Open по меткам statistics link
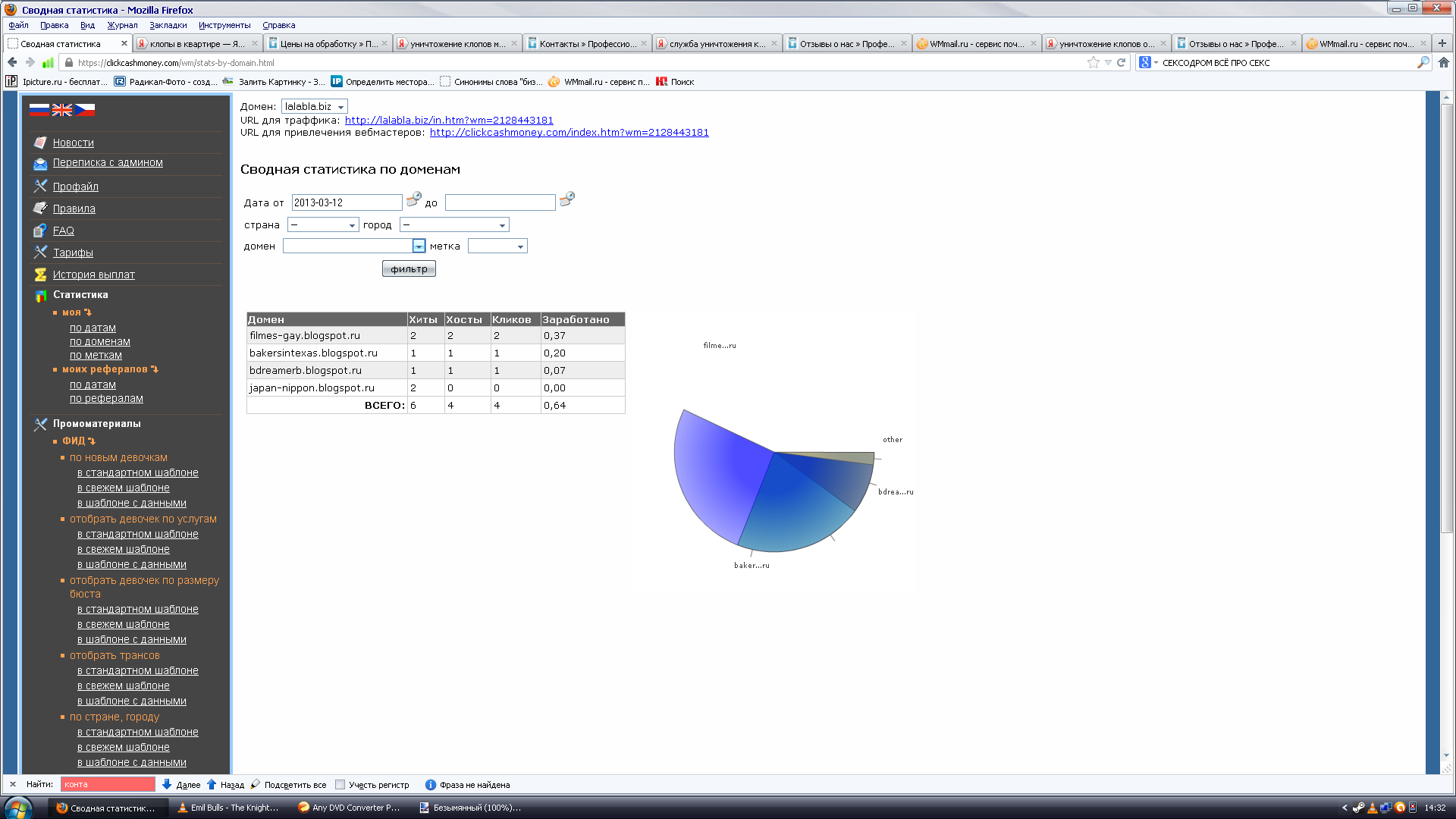1456x819 pixels. 96,355
